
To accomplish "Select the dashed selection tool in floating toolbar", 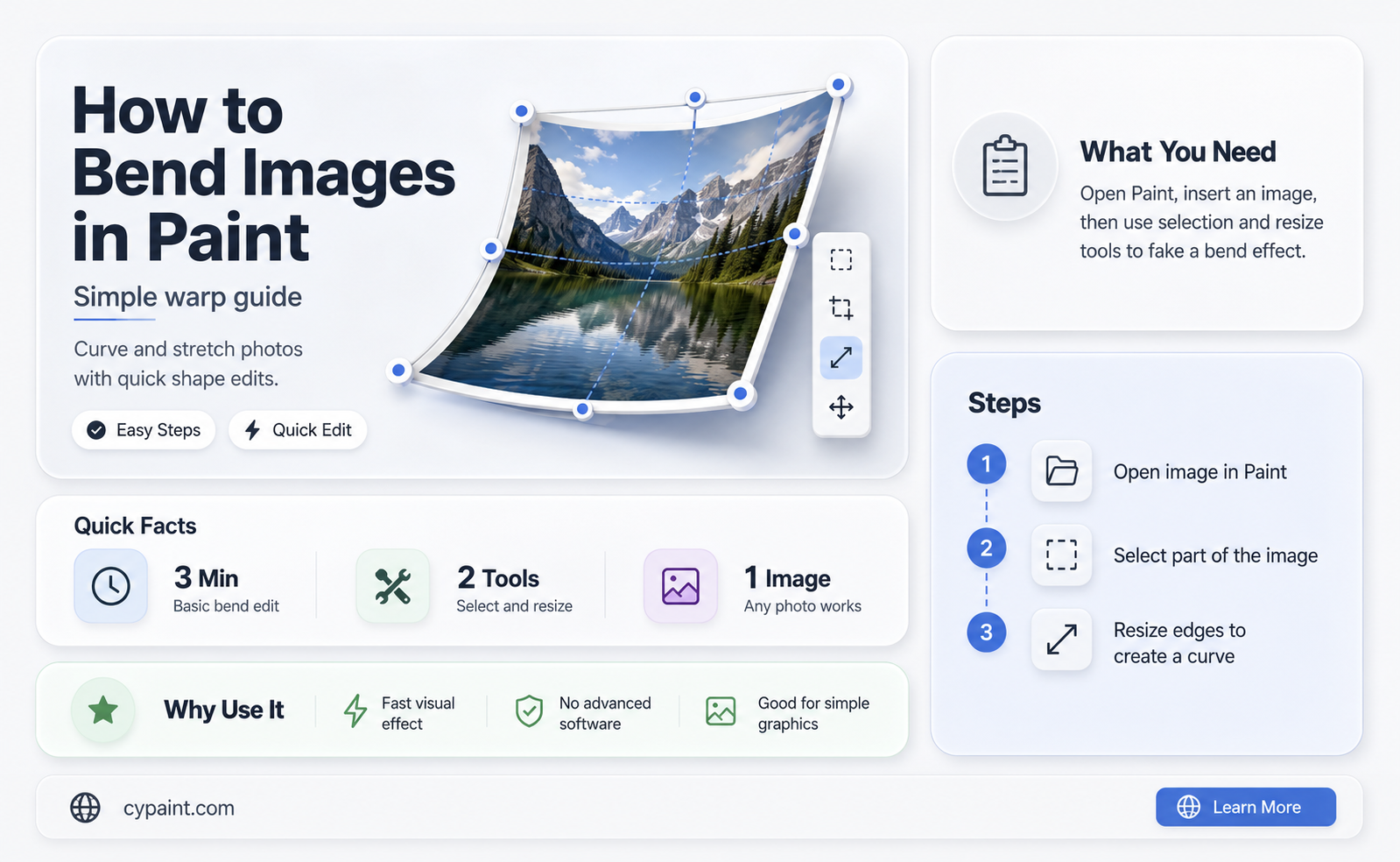I will click(x=841, y=260).
